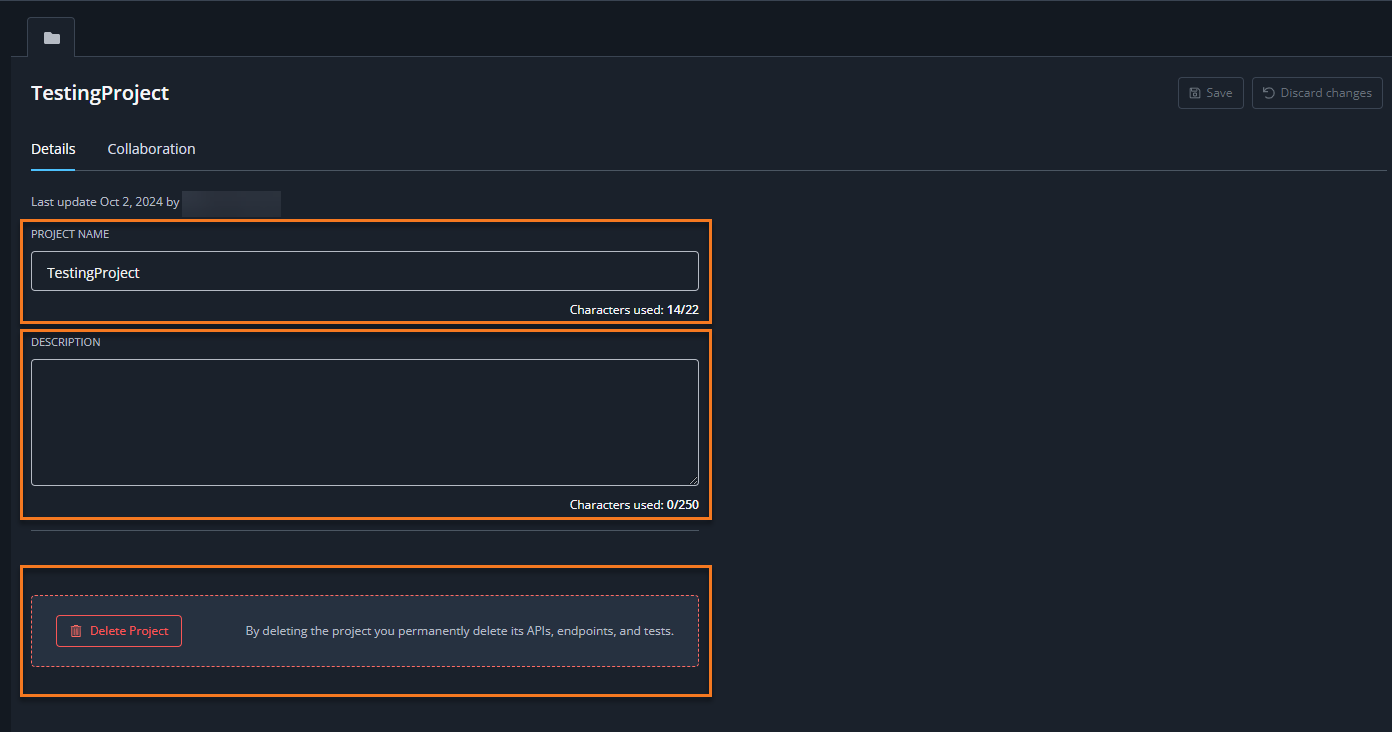Click the TestingProject page heading
Screen dimensions: 1392x732
click(x=100, y=93)
